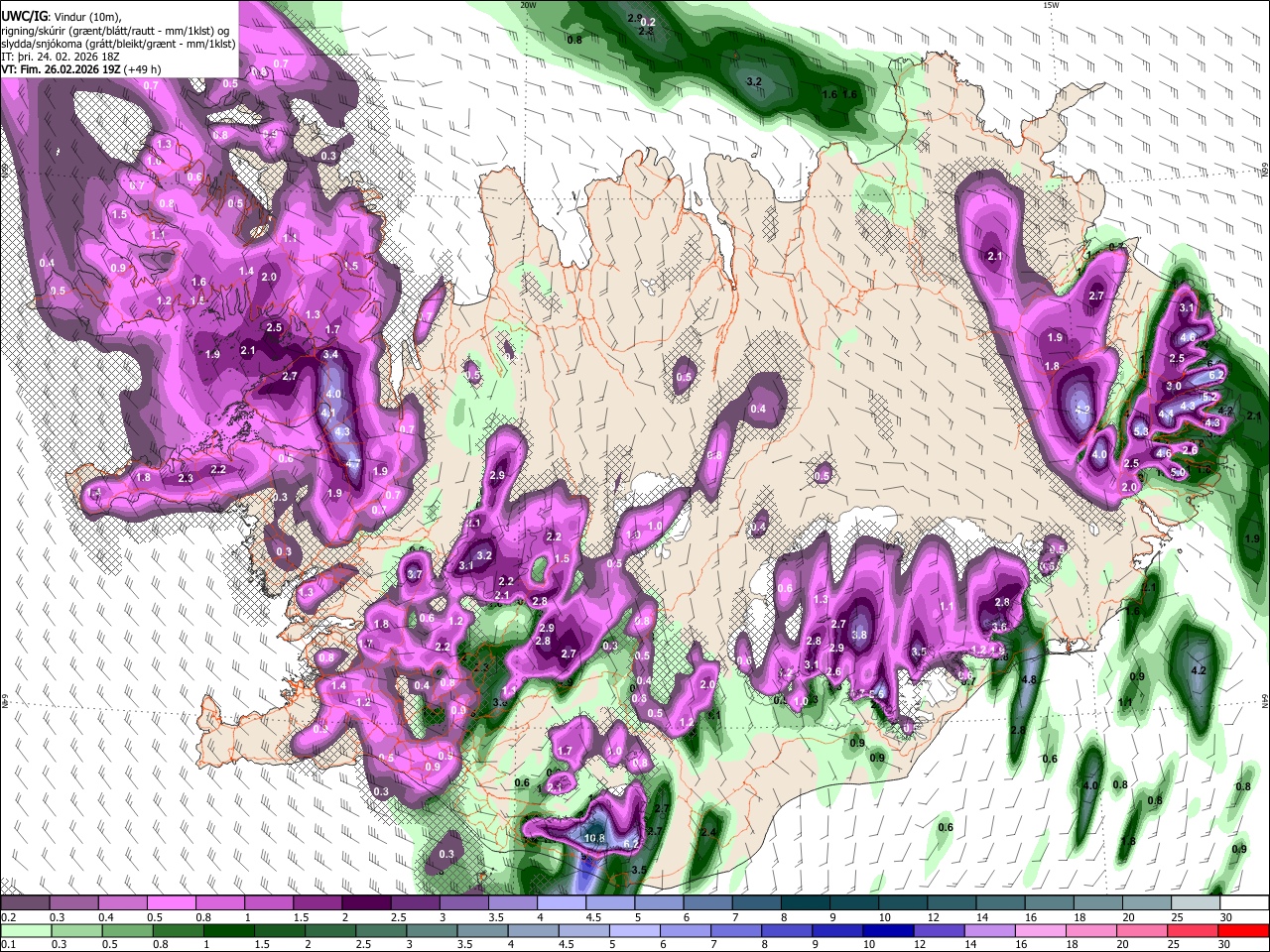This screenshot has width=1270, height=952.
Task: Click the 4.7 precipitation value on the map
Action: 353,464
